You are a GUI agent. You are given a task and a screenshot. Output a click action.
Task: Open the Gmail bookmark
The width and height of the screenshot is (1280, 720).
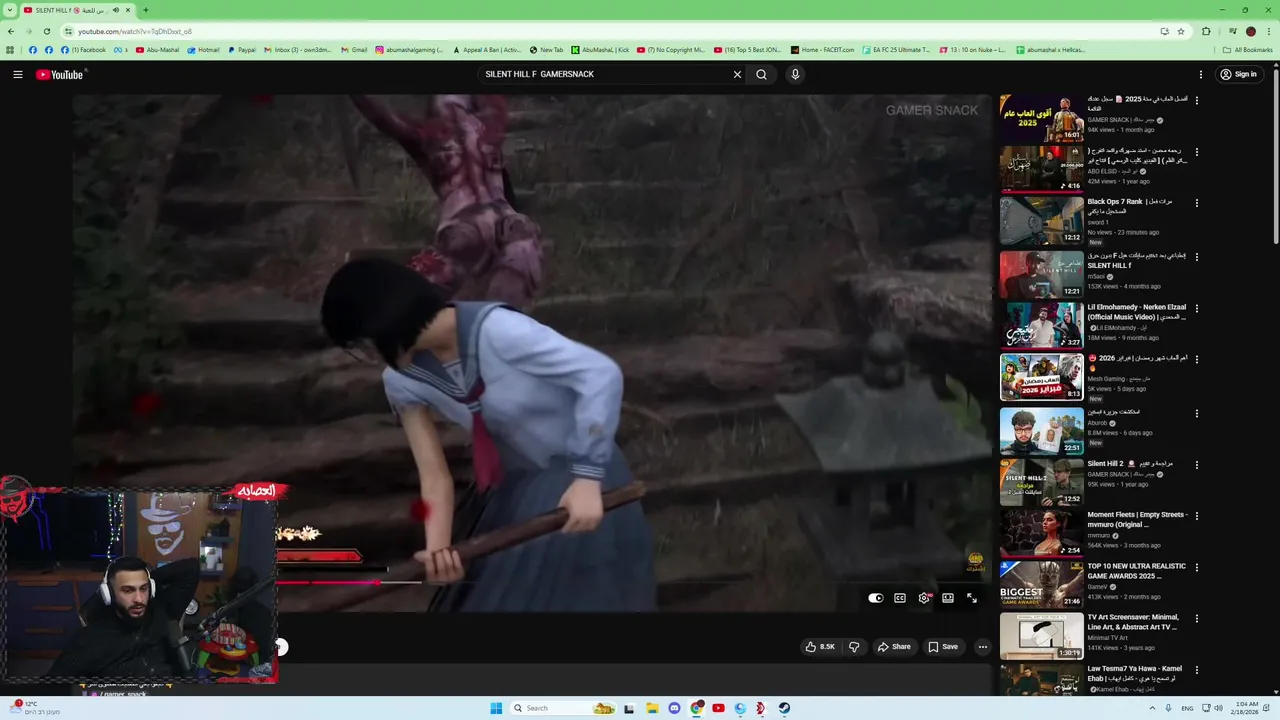(x=354, y=50)
